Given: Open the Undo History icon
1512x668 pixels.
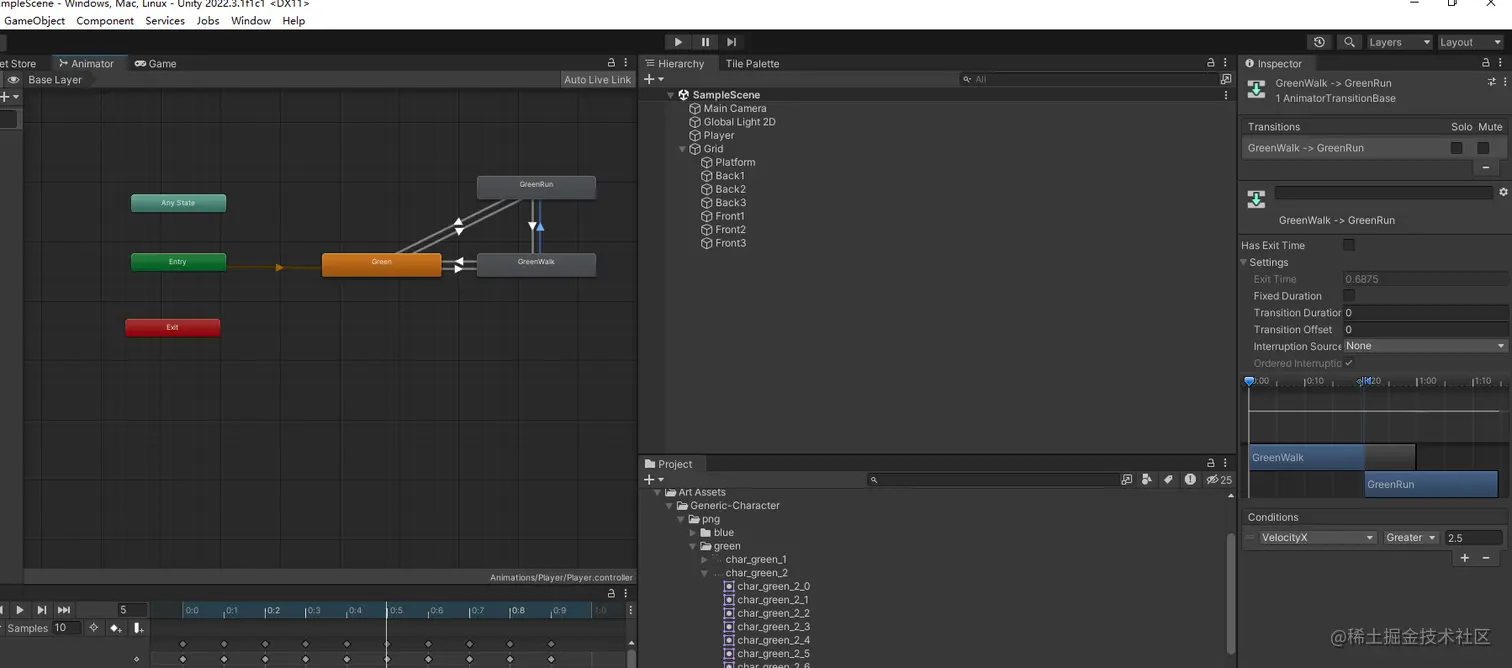Looking at the screenshot, I should tap(1319, 42).
